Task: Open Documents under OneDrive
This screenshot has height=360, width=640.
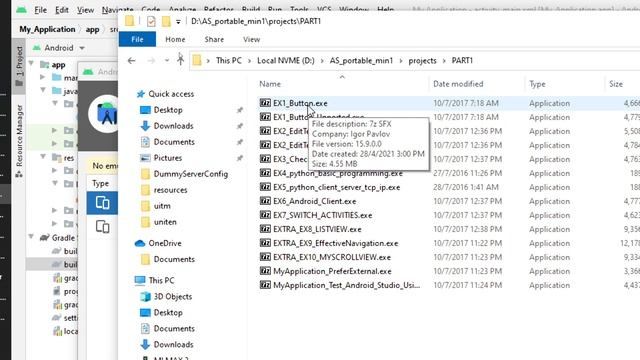Action: tap(174, 259)
